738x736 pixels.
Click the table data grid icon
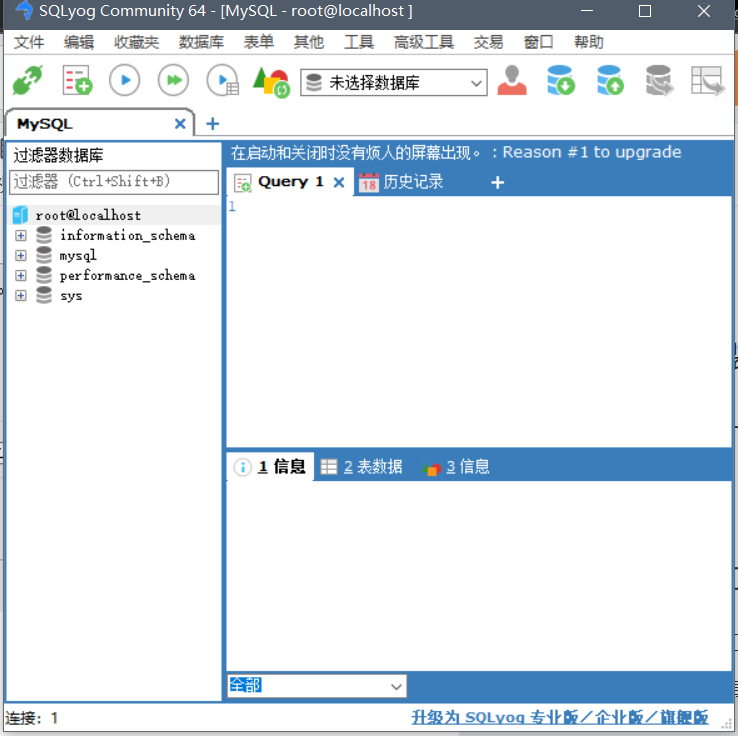[329, 467]
